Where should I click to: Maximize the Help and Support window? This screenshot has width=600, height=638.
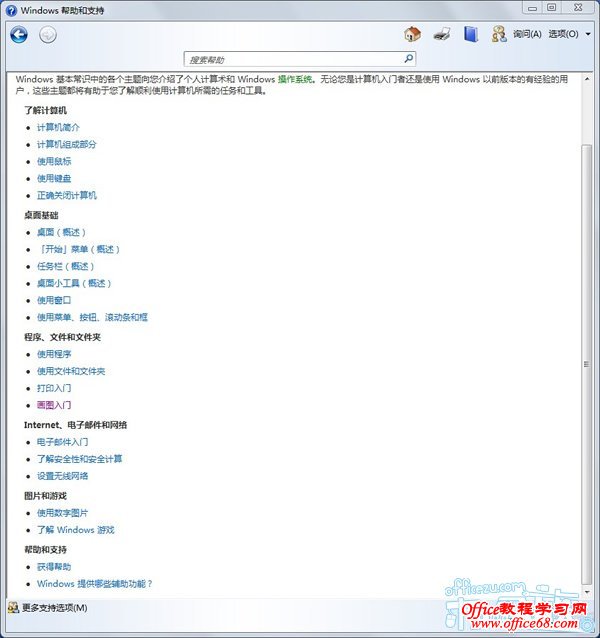pos(552,8)
